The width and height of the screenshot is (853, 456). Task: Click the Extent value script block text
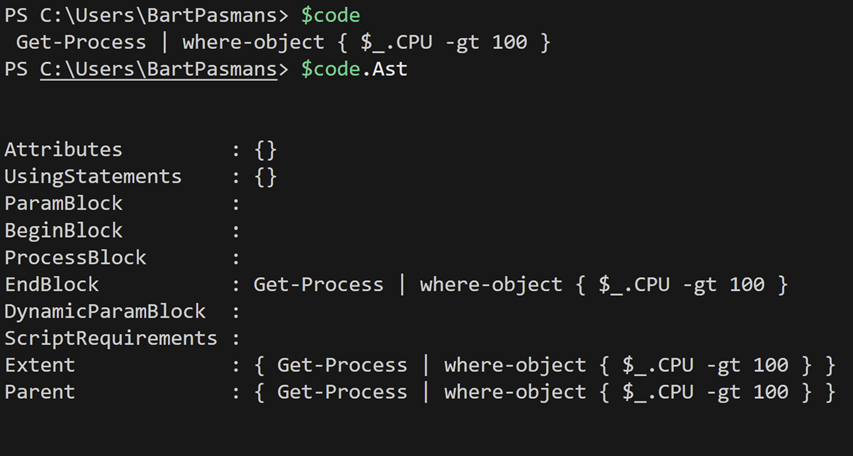coord(545,366)
